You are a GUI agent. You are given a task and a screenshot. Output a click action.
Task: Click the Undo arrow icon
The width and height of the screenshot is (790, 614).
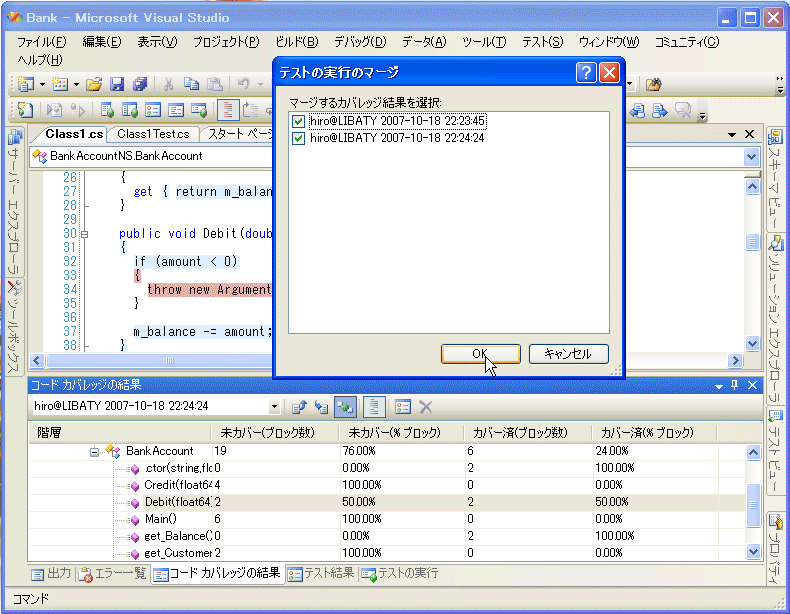[244, 84]
